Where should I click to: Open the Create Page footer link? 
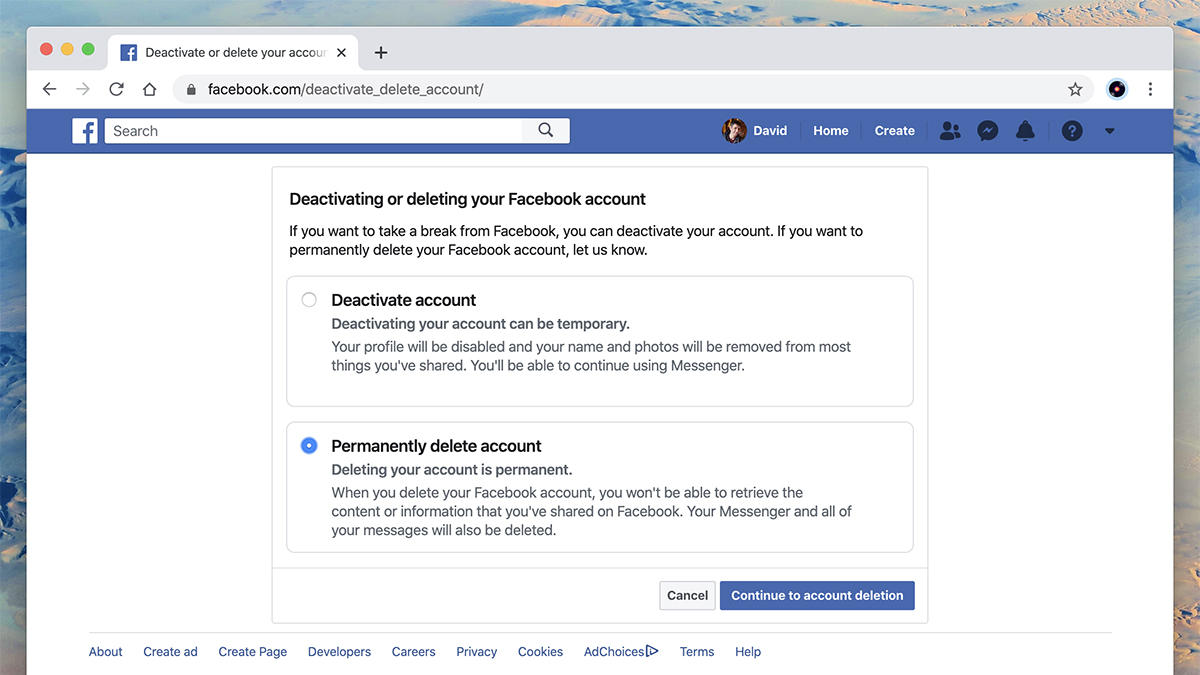253,652
